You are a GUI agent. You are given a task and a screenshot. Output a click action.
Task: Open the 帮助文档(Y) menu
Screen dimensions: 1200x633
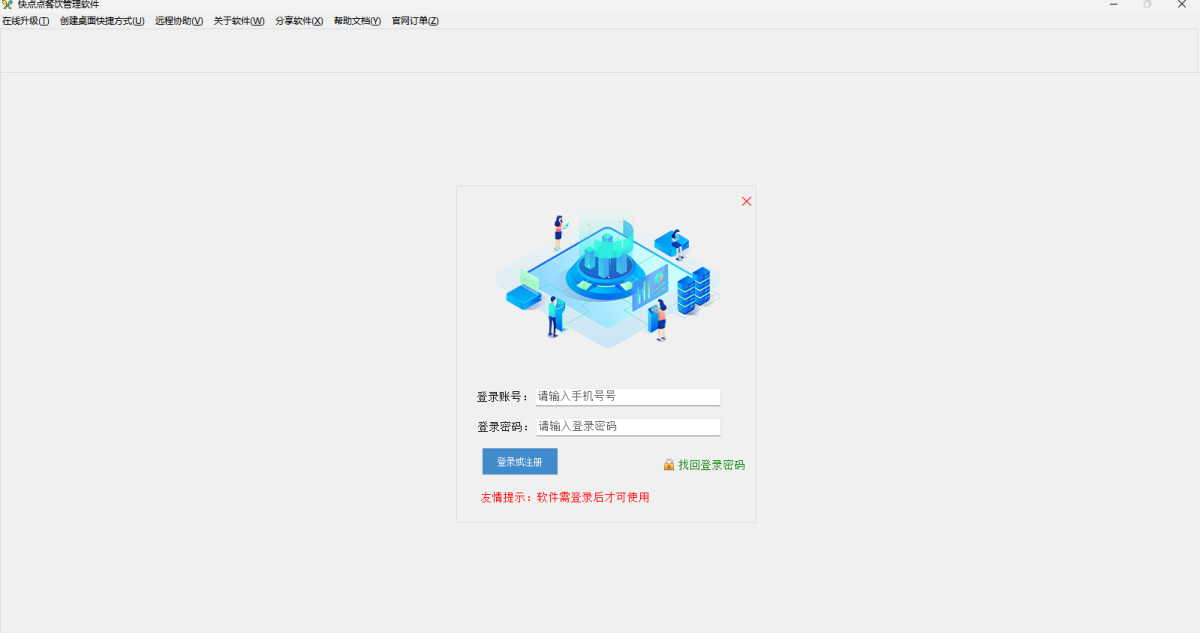click(357, 21)
